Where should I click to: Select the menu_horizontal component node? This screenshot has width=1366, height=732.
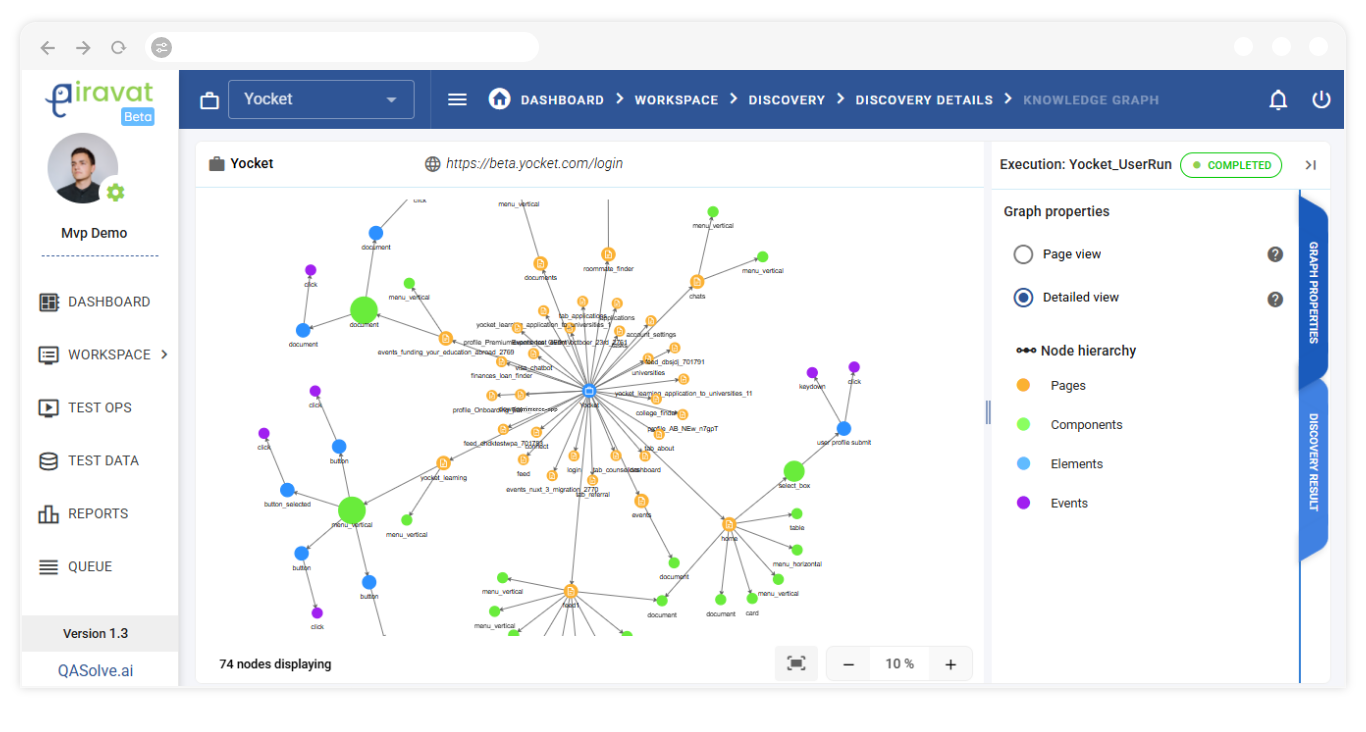[x=796, y=550]
